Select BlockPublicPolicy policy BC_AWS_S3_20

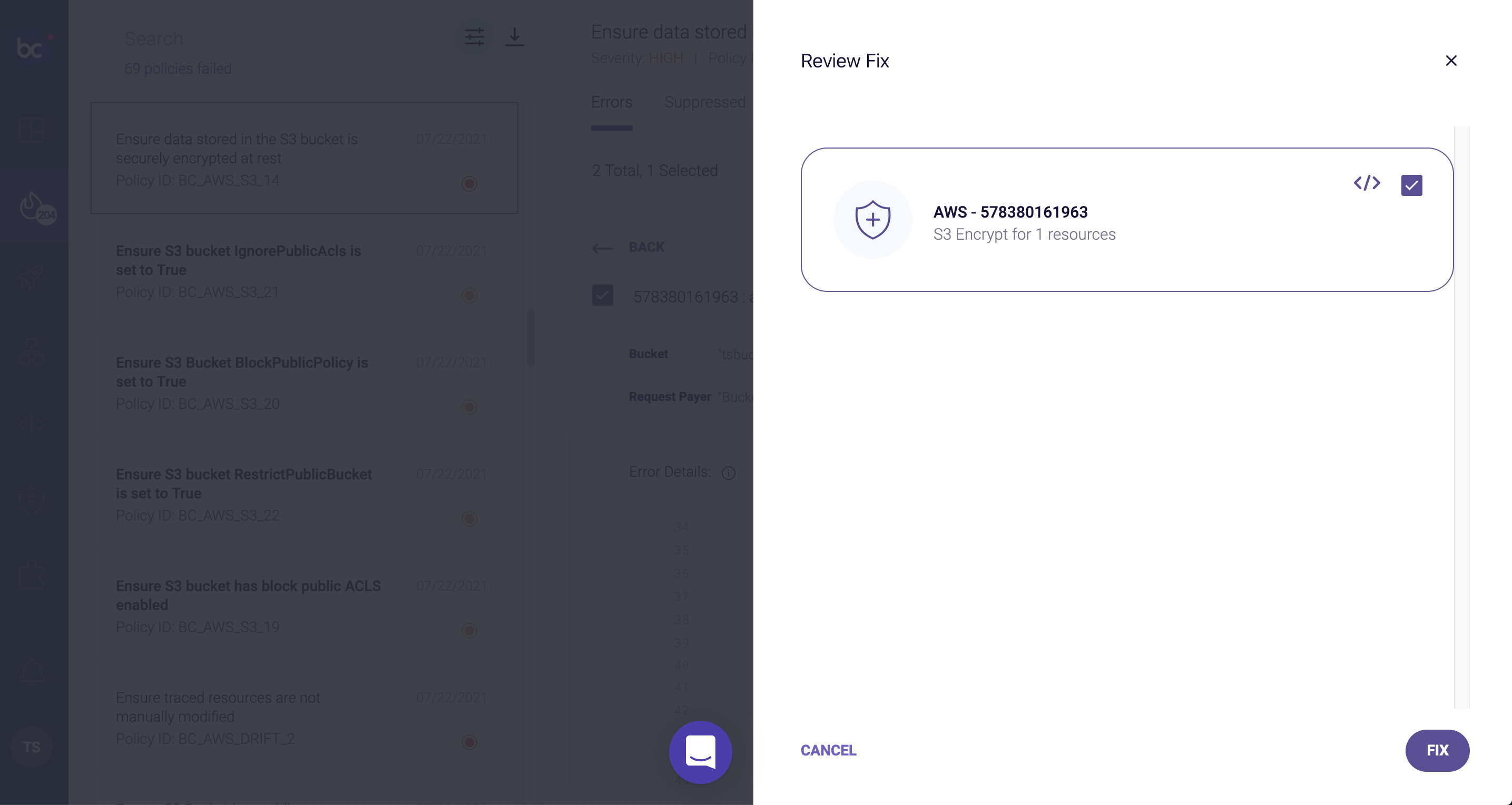pos(304,381)
